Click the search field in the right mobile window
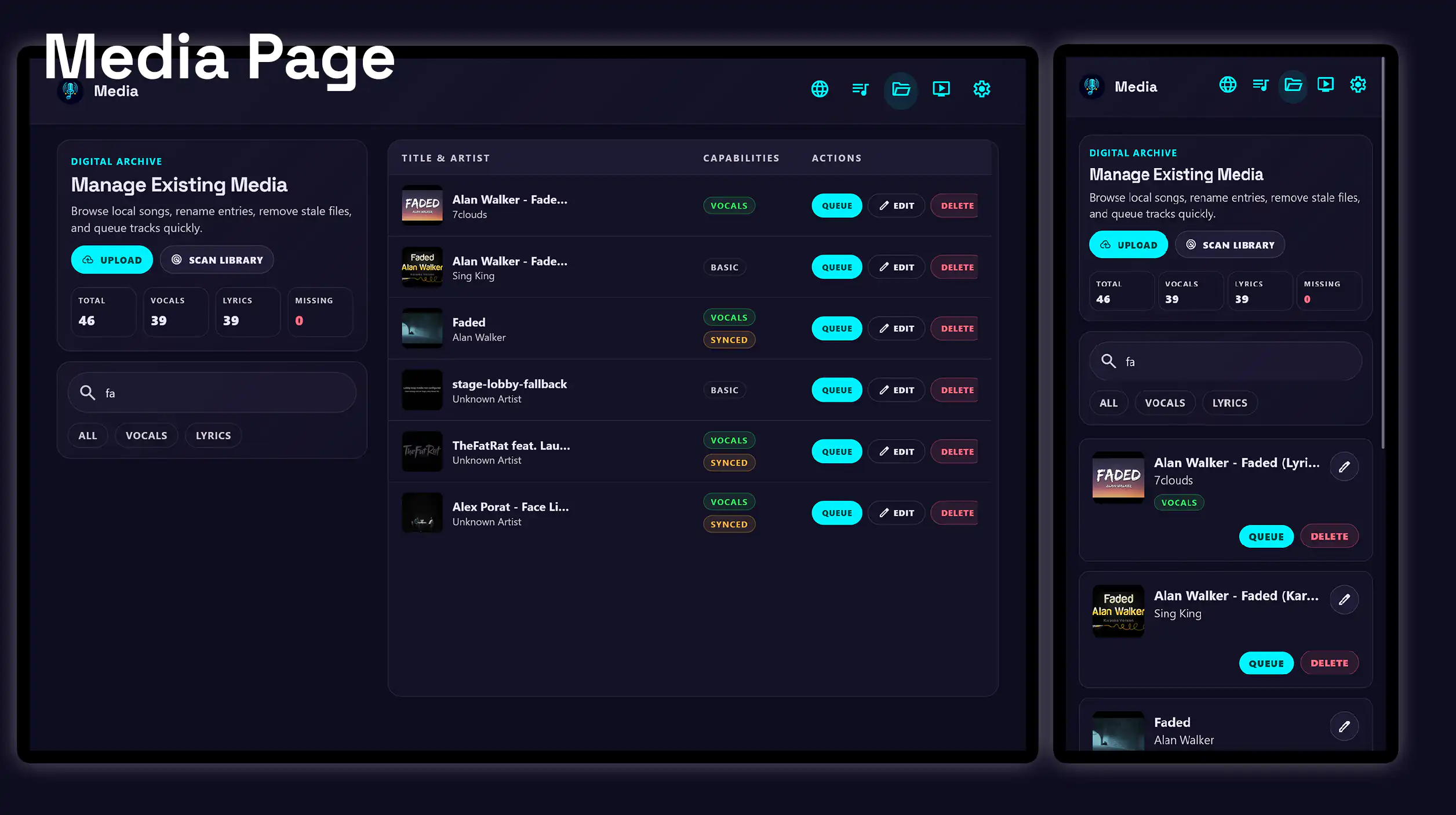 [1226, 361]
